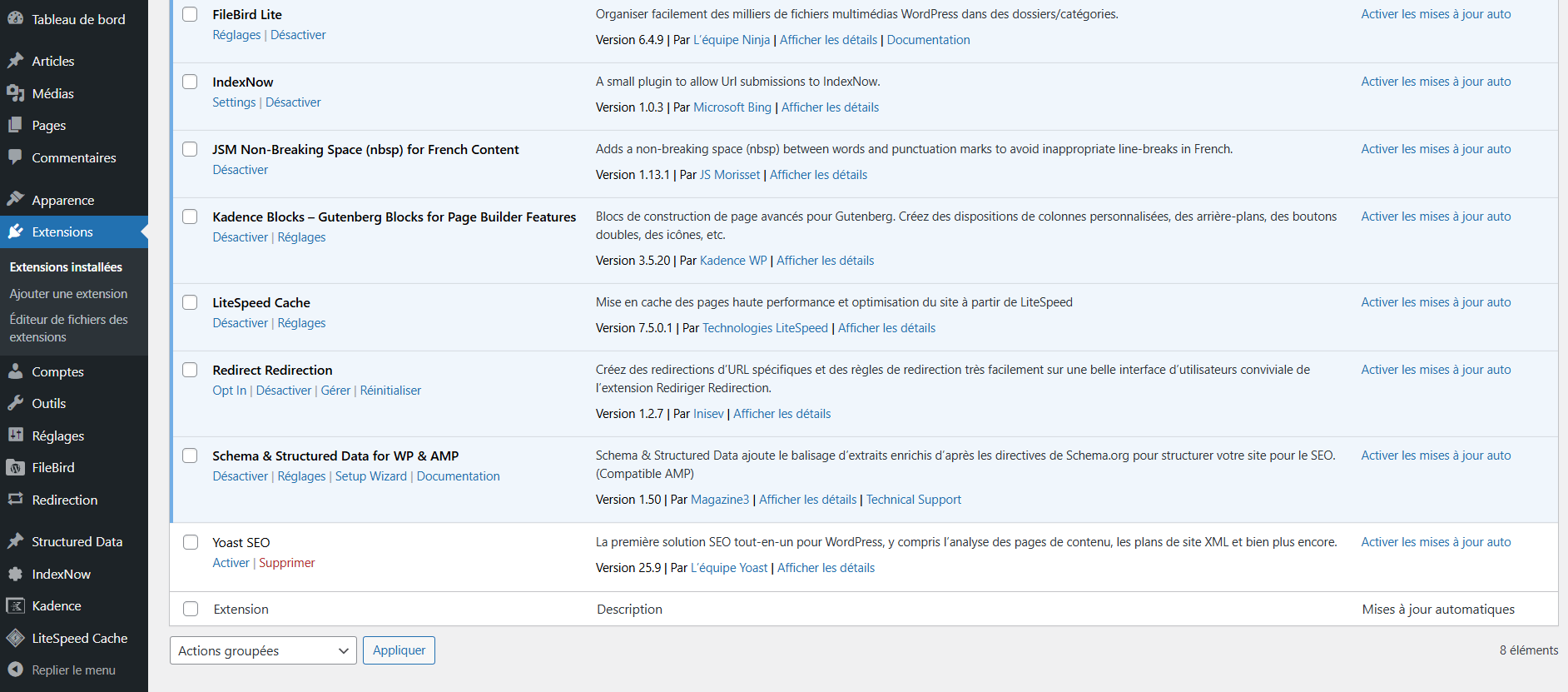Deactivate the IndexNow plugin
Image resolution: width=1568 pixels, height=692 pixels.
[293, 102]
